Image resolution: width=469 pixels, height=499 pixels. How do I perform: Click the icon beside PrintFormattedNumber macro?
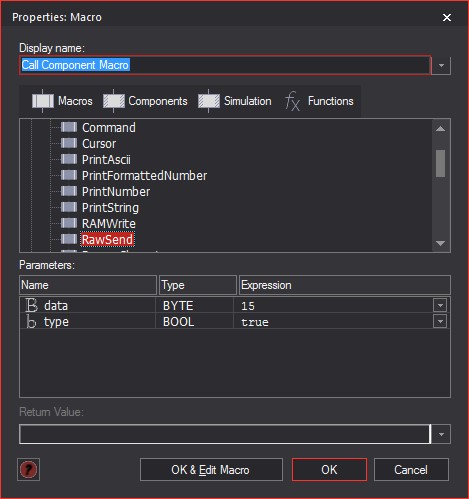tap(69, 175)
